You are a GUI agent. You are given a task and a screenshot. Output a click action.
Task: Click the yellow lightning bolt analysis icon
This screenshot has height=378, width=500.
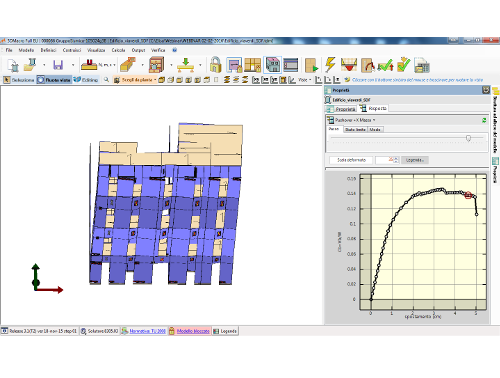(330, 65)
